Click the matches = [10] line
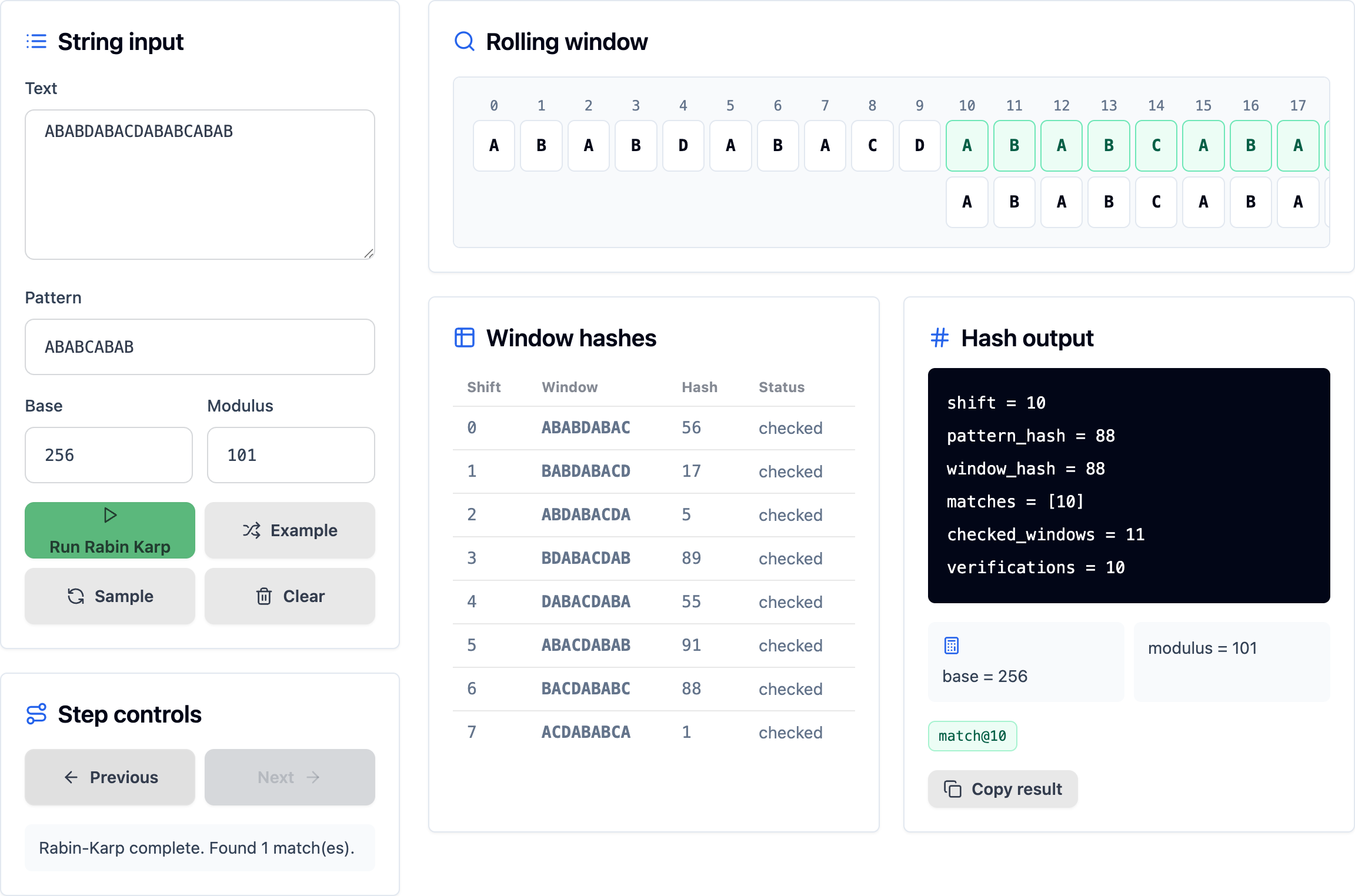Image resolution: width=1355 pixels, height=896 pixels. (x=1015, y=502)
